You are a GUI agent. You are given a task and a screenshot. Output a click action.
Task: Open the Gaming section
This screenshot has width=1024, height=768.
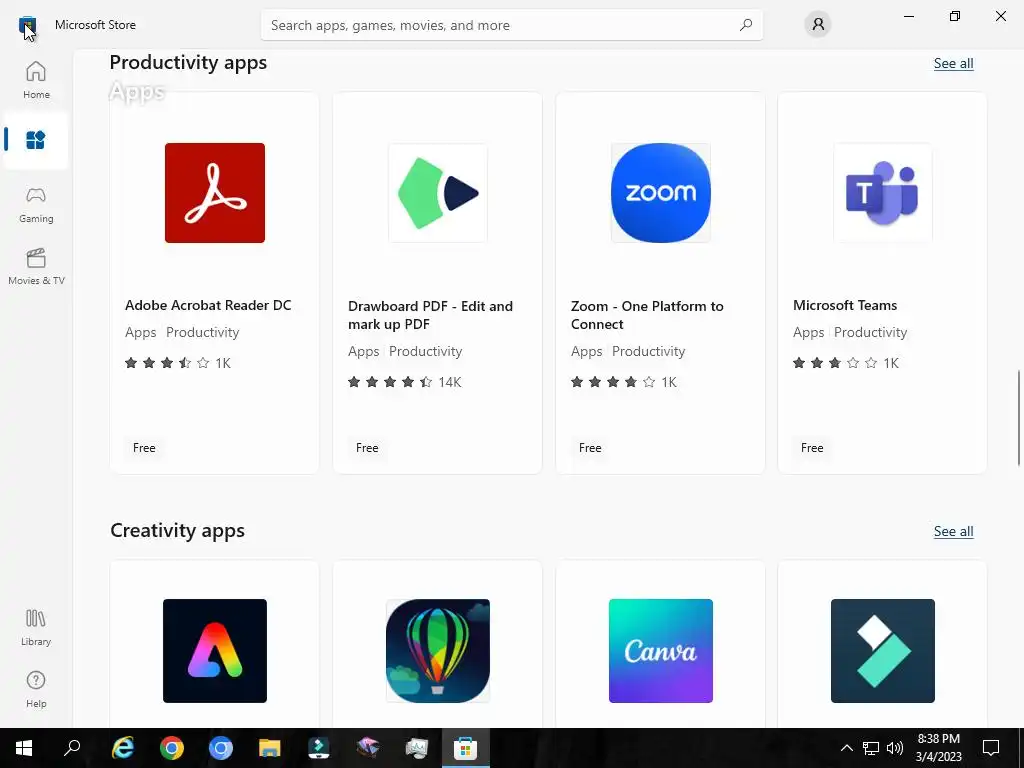(x=36, y=205)
